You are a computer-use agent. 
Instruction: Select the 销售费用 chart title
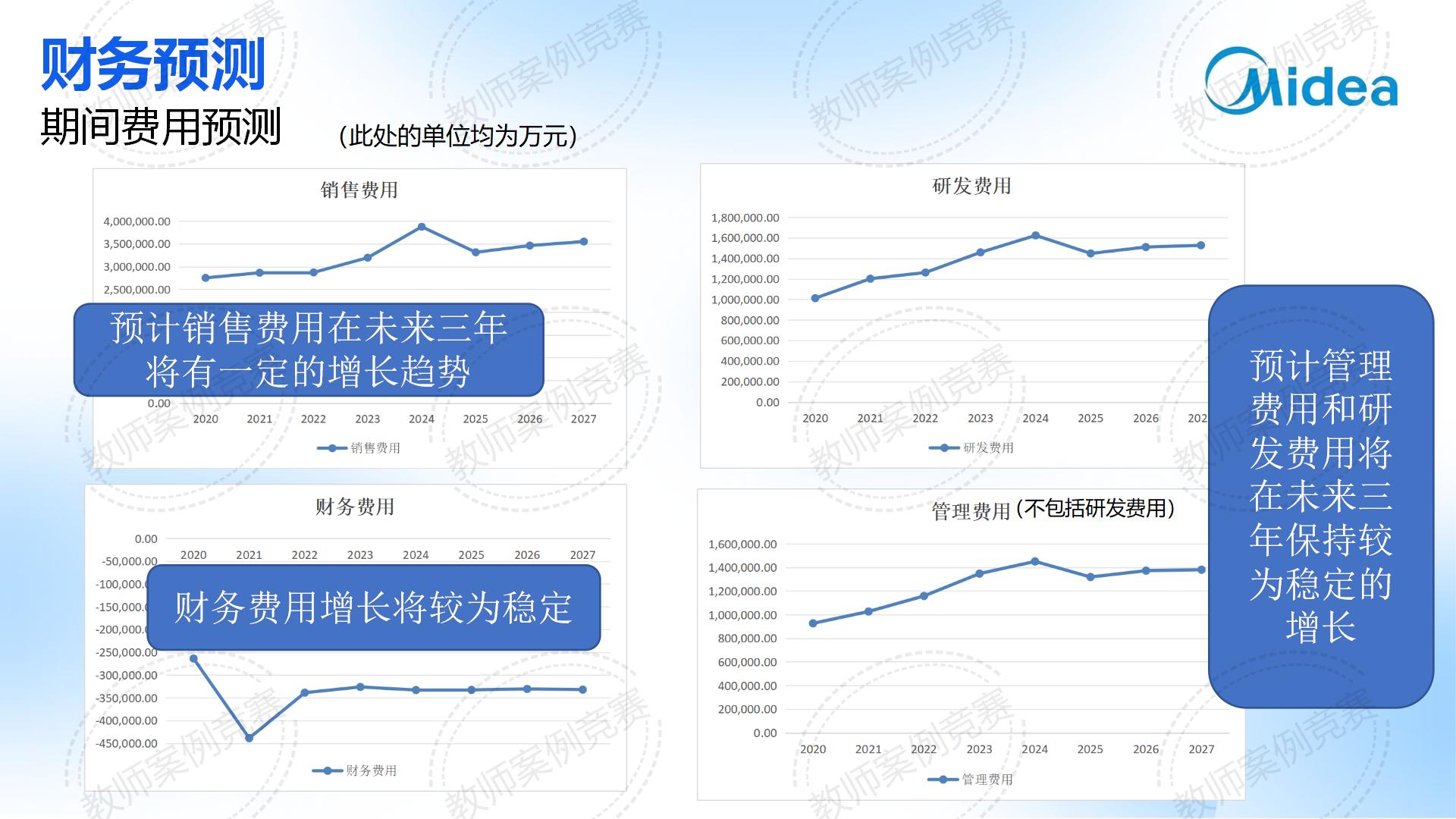(359, 190)
